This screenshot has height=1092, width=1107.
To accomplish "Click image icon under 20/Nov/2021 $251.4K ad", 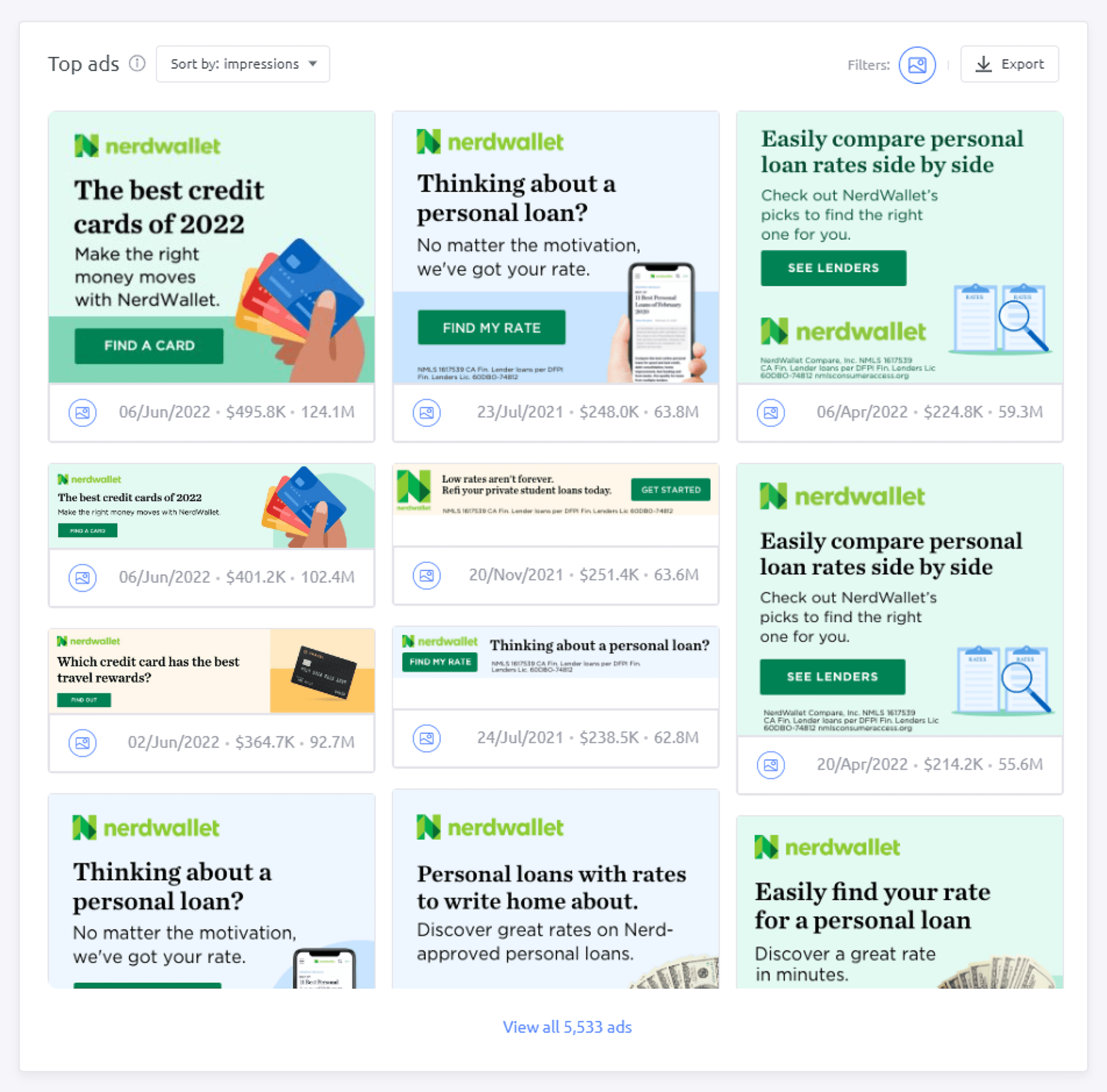I will [x=427, y=575].
